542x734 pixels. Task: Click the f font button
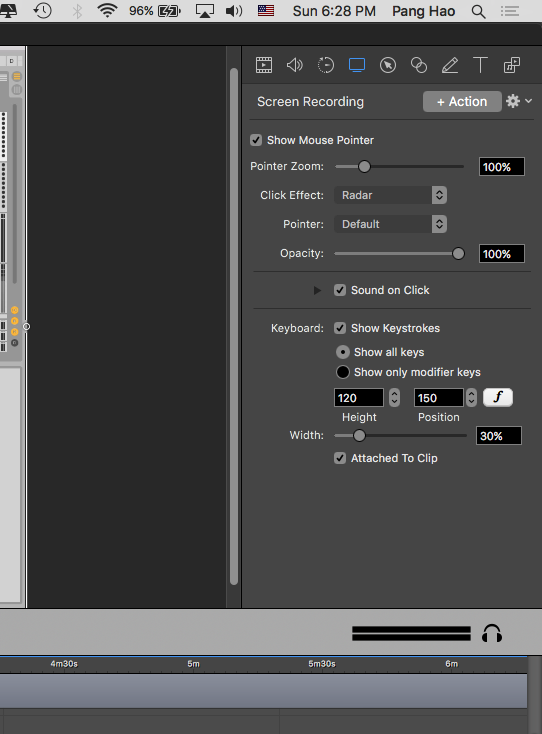(x=498, y=397)
